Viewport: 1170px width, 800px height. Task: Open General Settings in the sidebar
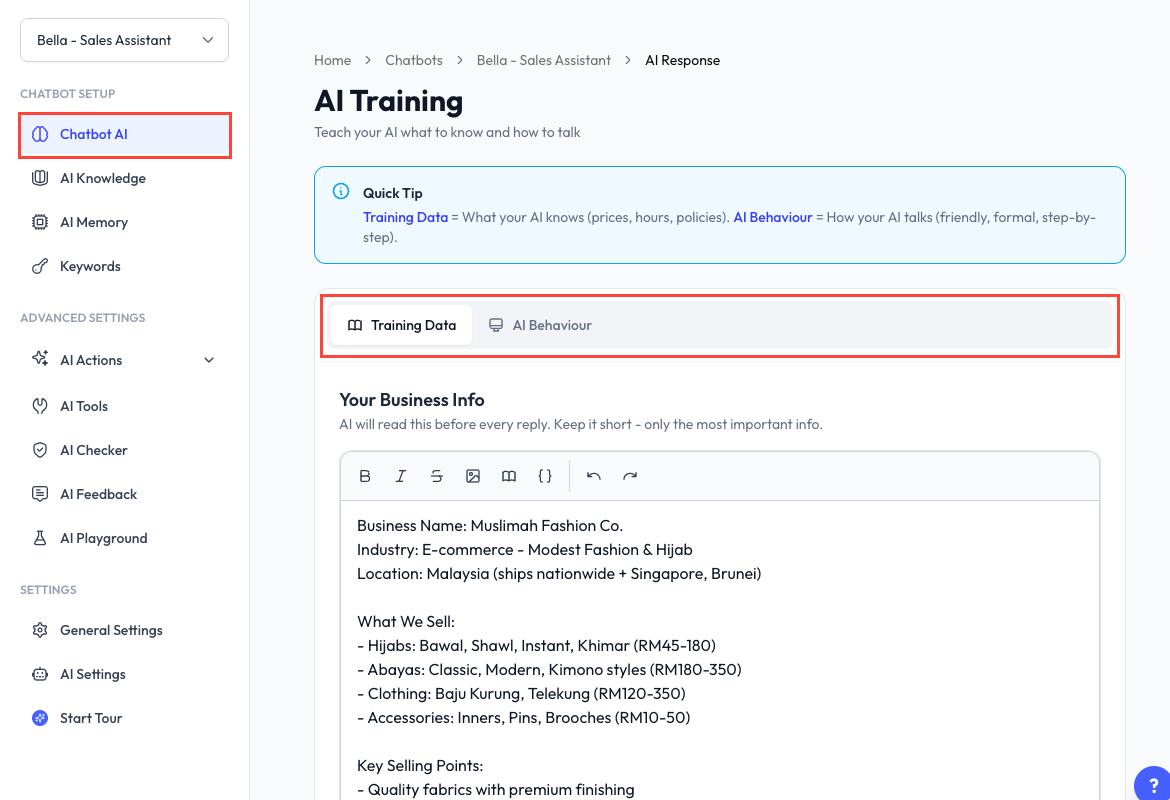tap(125, 630)
